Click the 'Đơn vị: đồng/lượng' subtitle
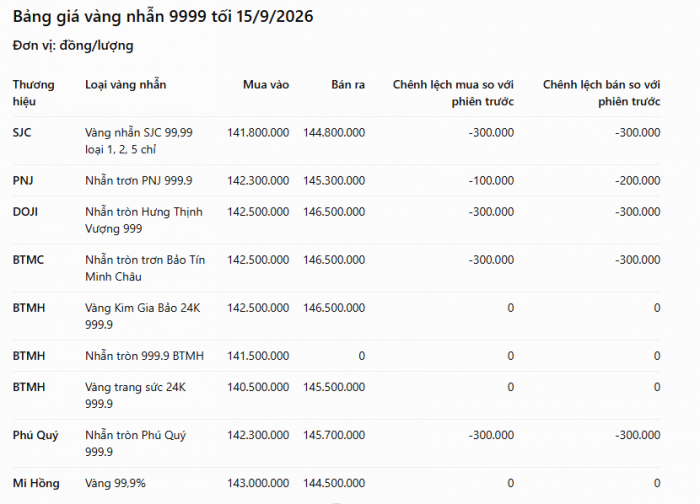 coord(73,46)
